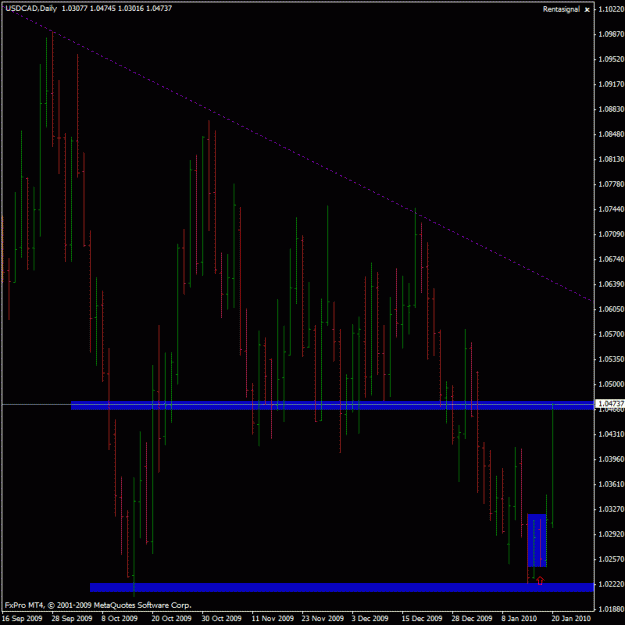Click the 28 Dec 2009 date label
Screen dimensions: 625x625
(x=472, y=619)
